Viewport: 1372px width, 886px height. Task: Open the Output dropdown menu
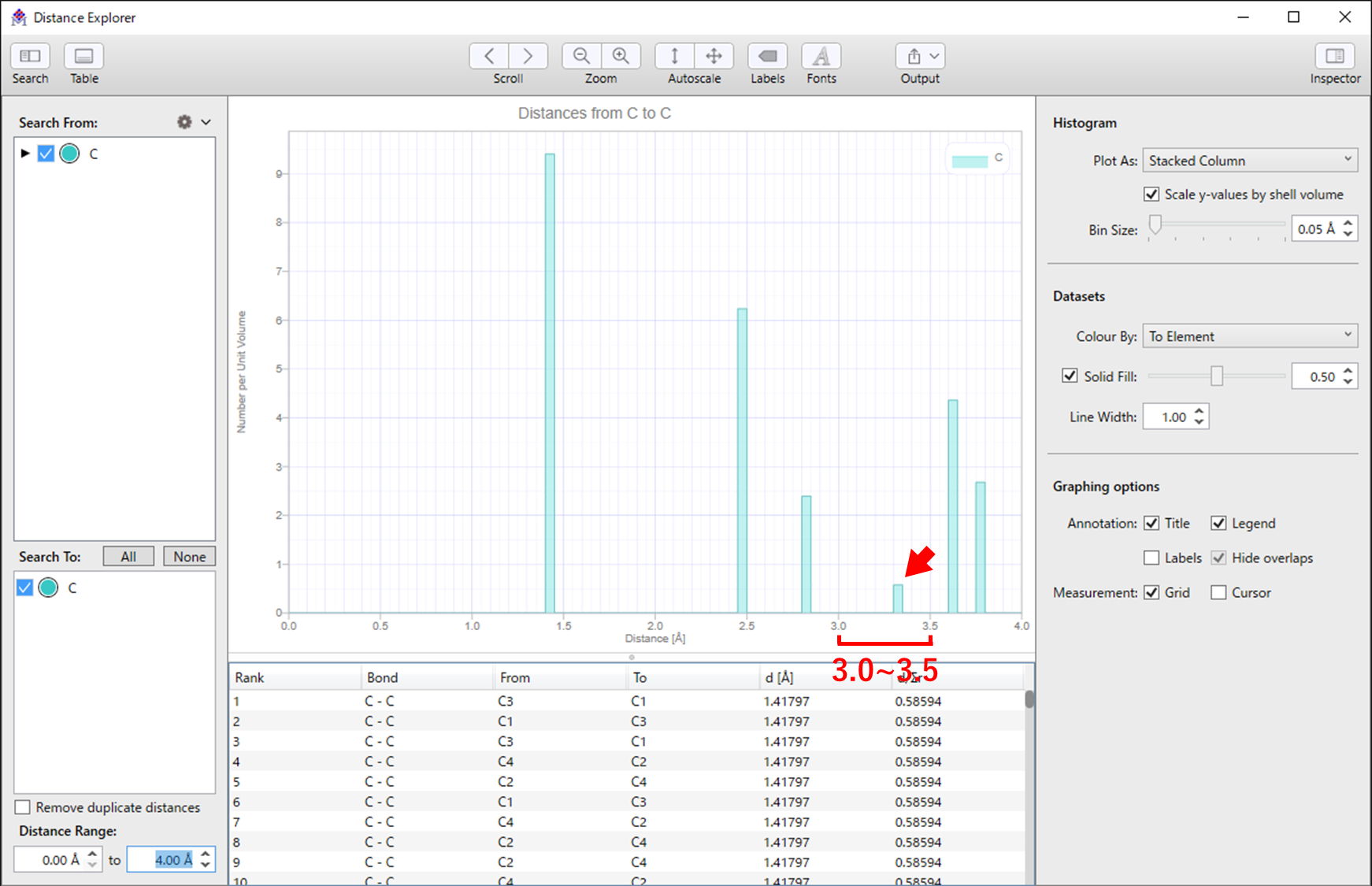pos(920,57)
